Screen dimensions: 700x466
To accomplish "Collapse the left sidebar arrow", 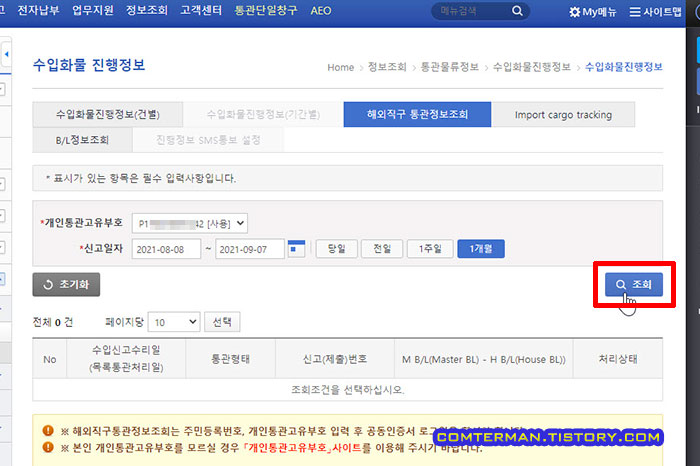I will click(x=6, y=54).
